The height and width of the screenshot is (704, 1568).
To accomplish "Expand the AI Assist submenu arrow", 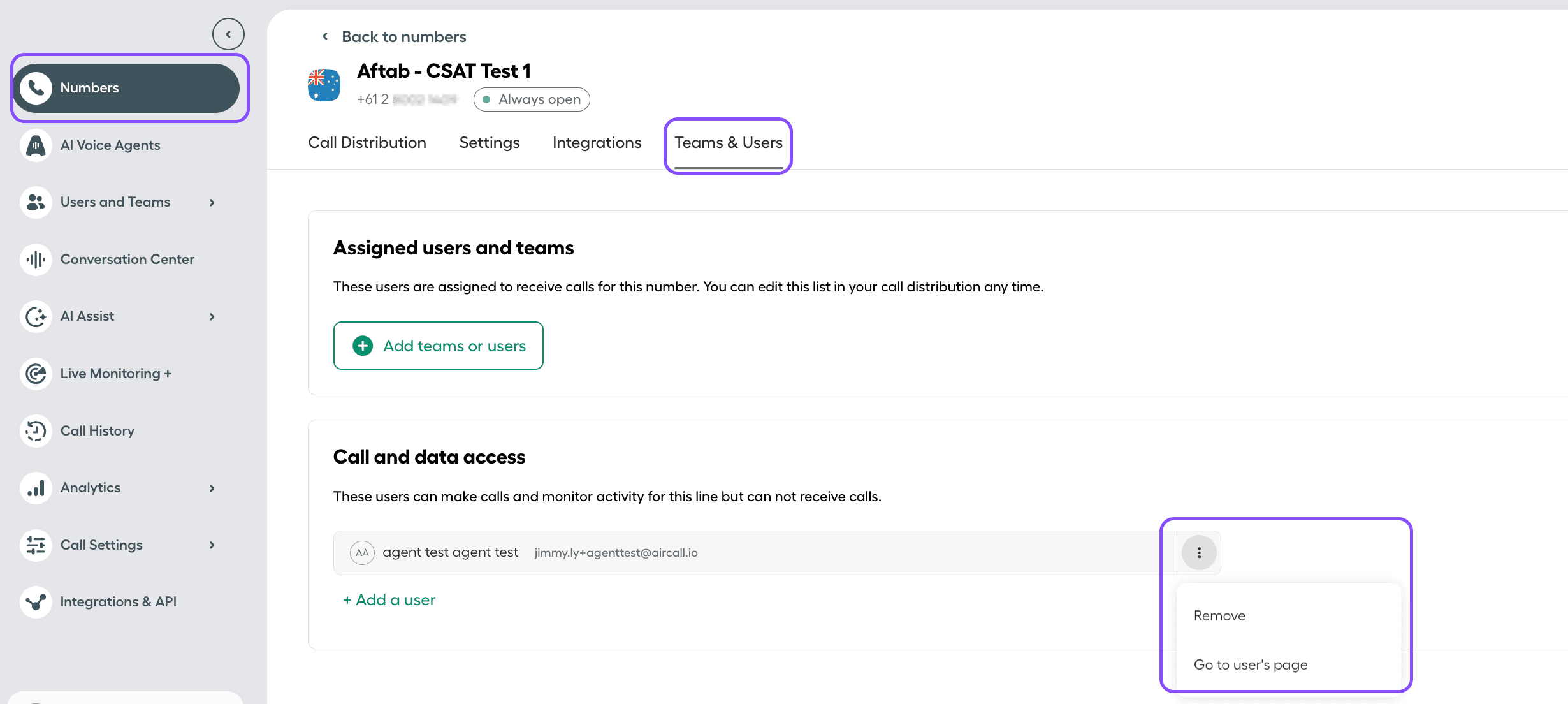I will tap(212, 317).
